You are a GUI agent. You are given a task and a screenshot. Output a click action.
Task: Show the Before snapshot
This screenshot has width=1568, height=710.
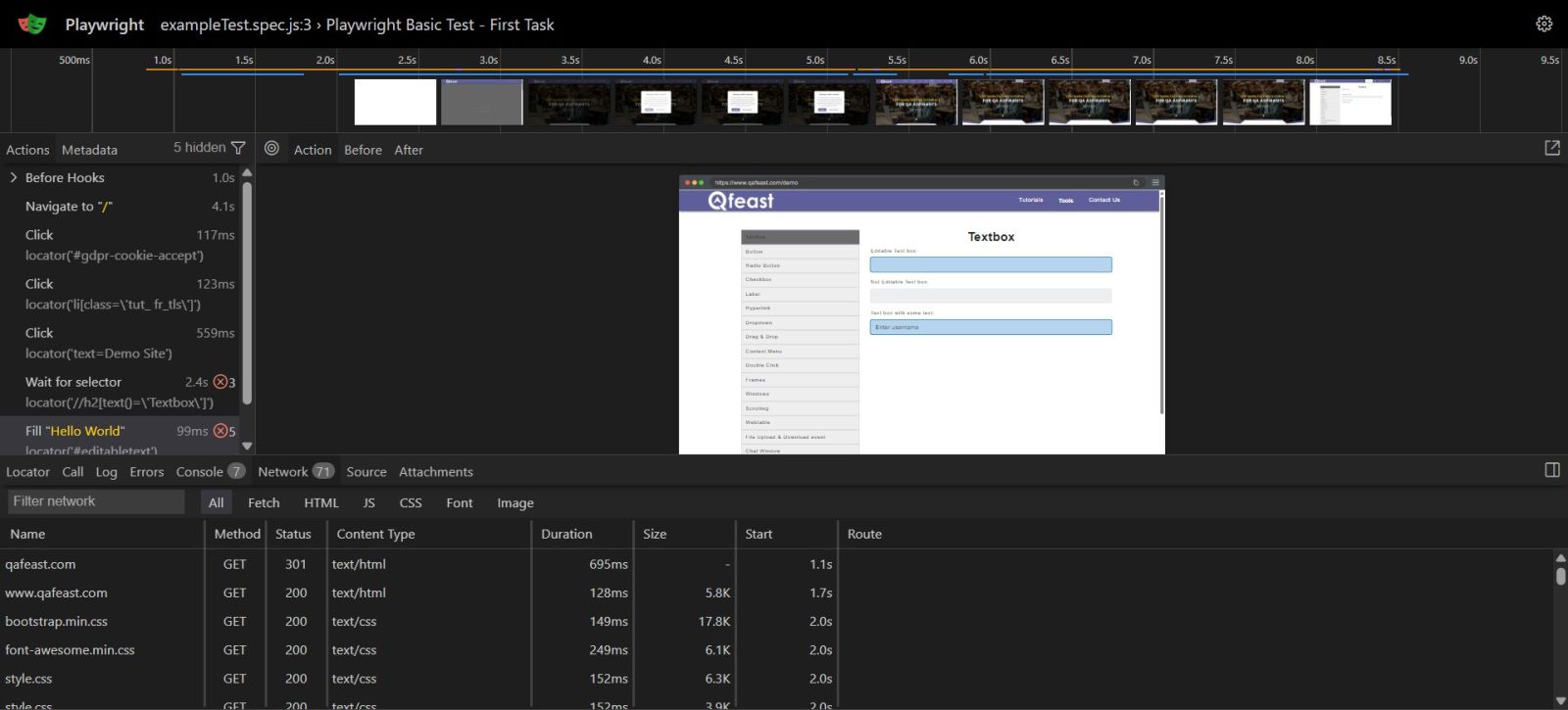point(363,150)
